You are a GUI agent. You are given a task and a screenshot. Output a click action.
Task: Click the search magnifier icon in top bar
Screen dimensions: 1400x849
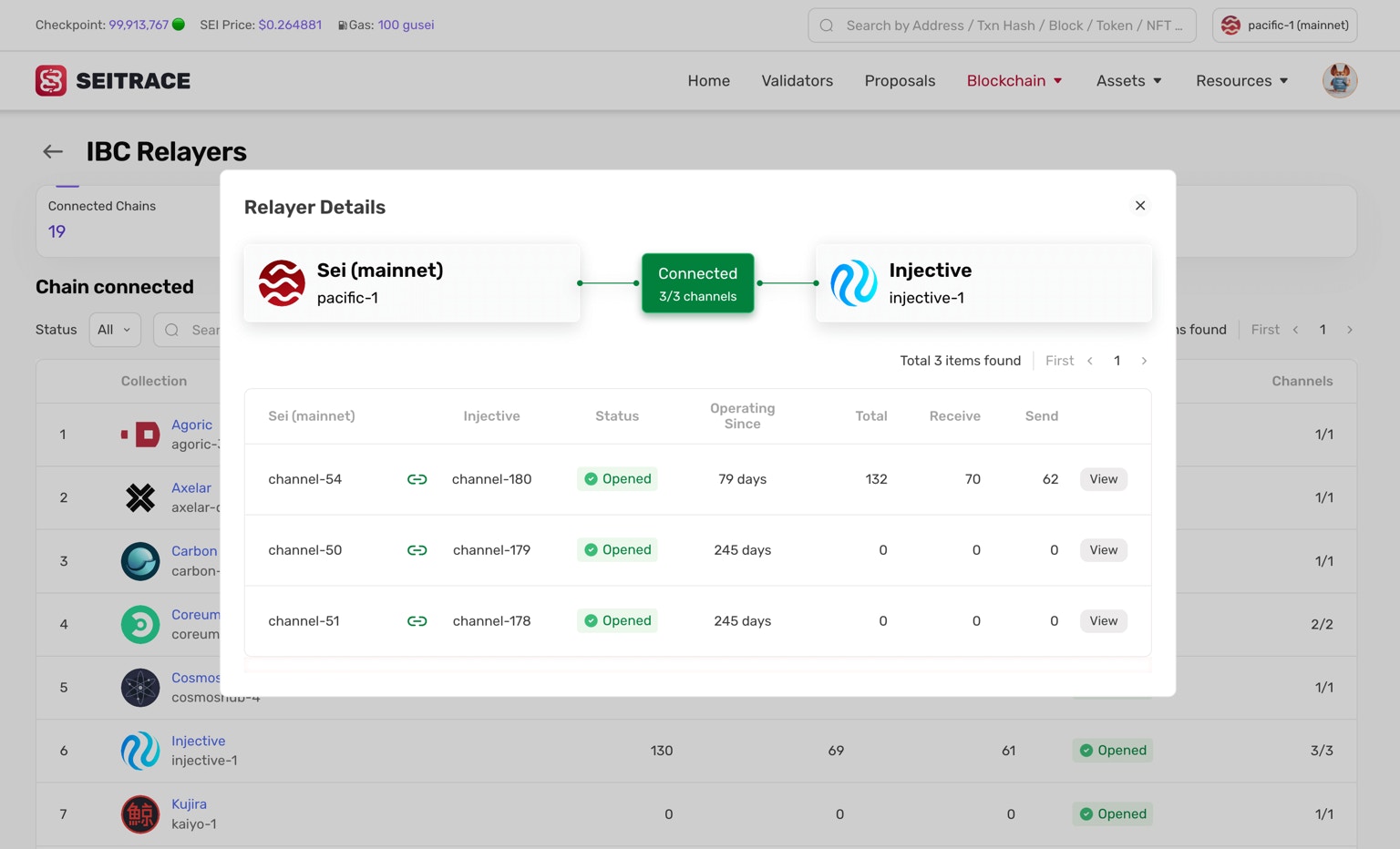[x=827, y=26]
